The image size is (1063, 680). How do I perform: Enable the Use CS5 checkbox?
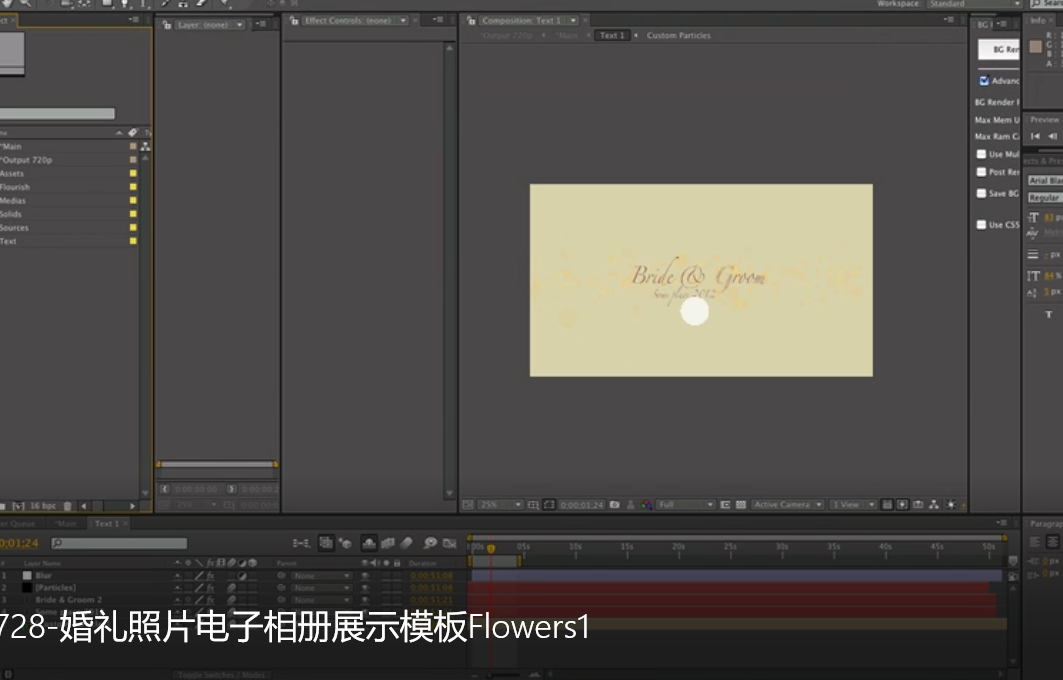point(981,224)
